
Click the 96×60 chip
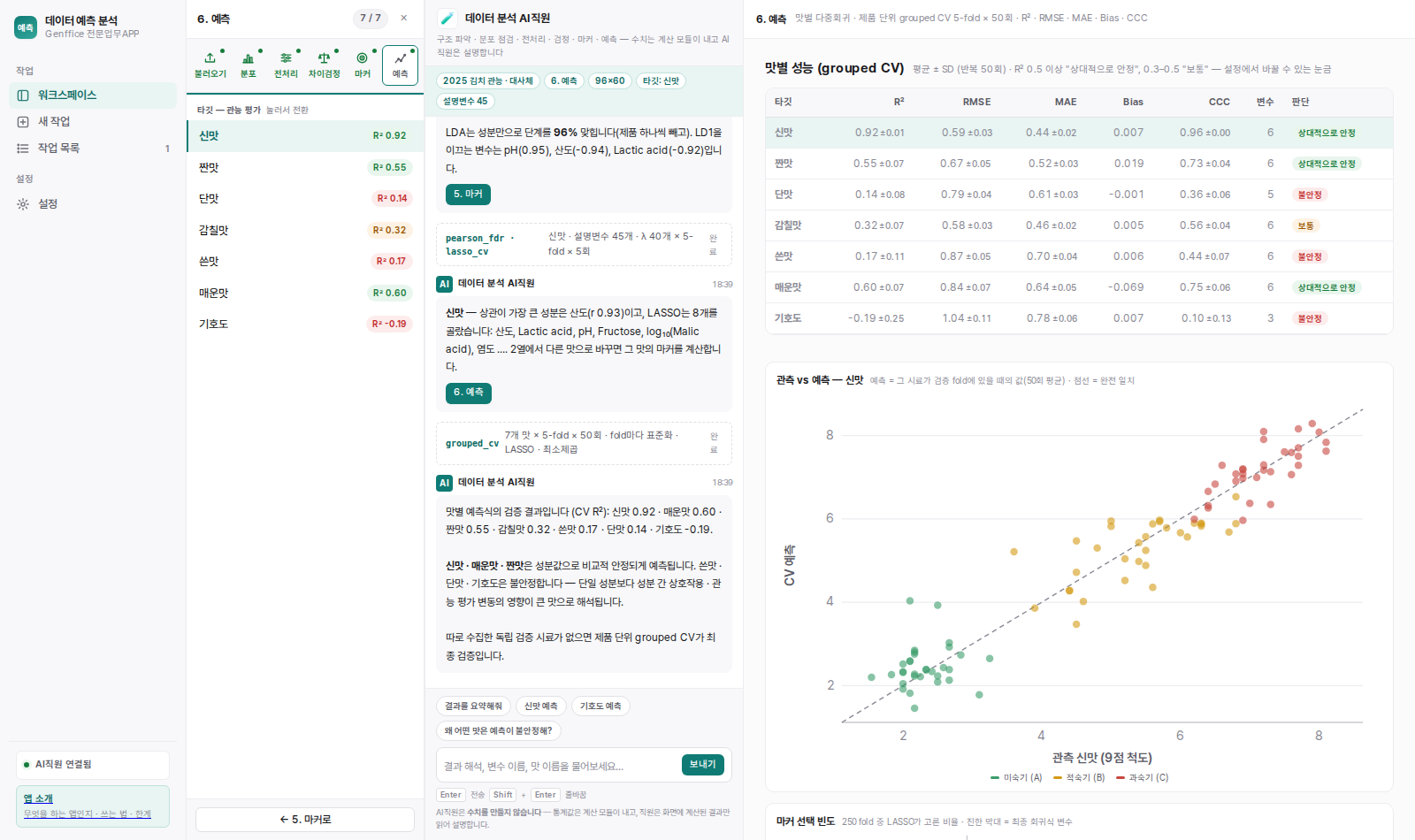tap(609, 80)
